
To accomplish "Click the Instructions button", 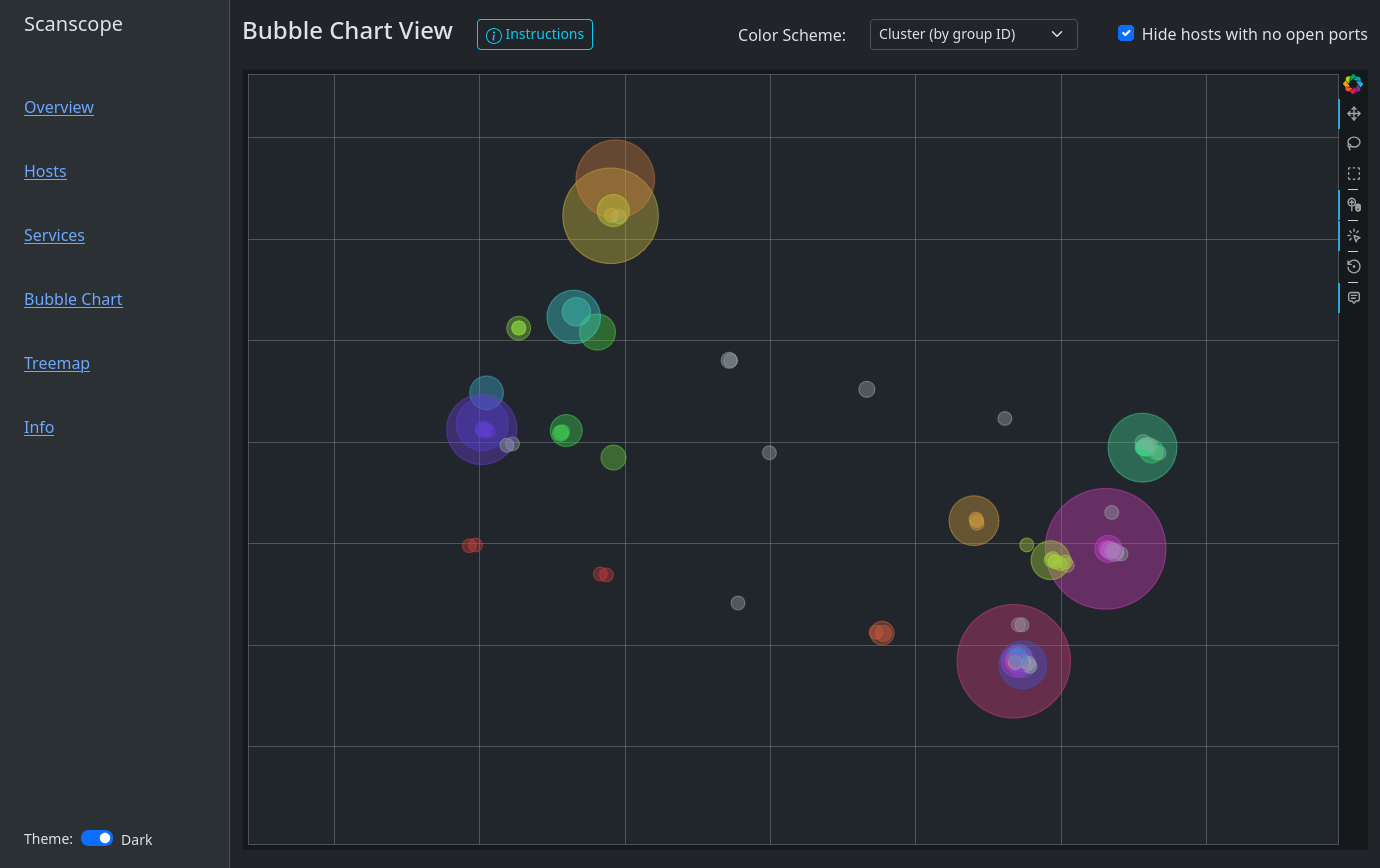I will [x=534, y=34].
